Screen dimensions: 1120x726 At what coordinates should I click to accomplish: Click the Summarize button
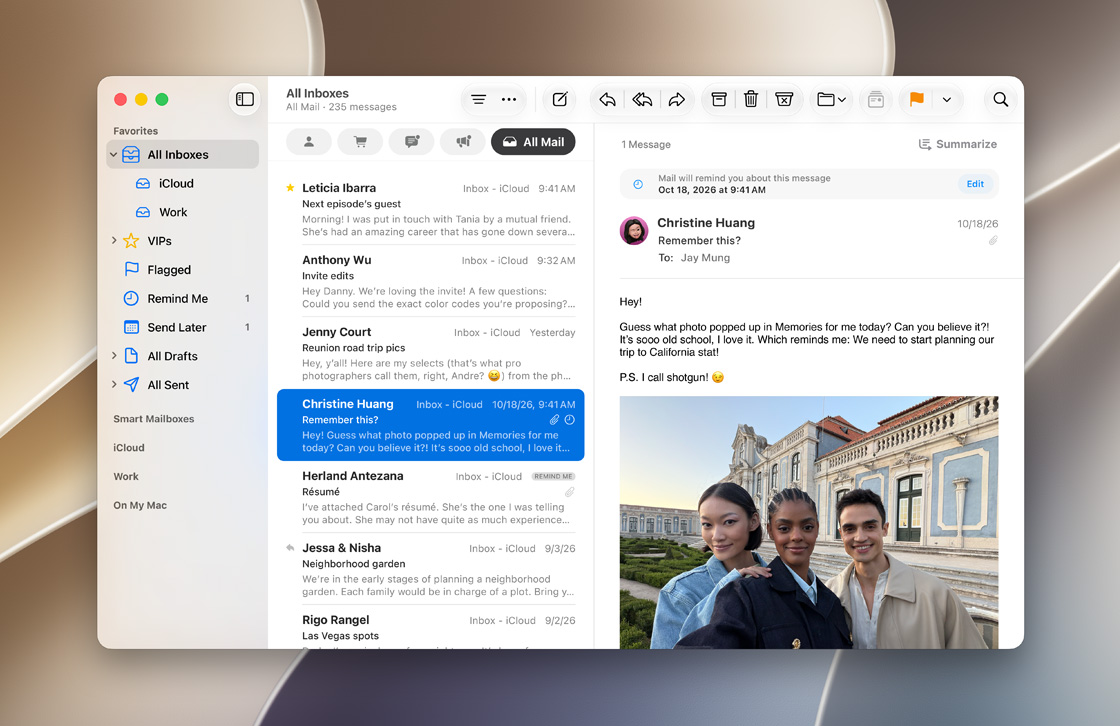[957, 144]
